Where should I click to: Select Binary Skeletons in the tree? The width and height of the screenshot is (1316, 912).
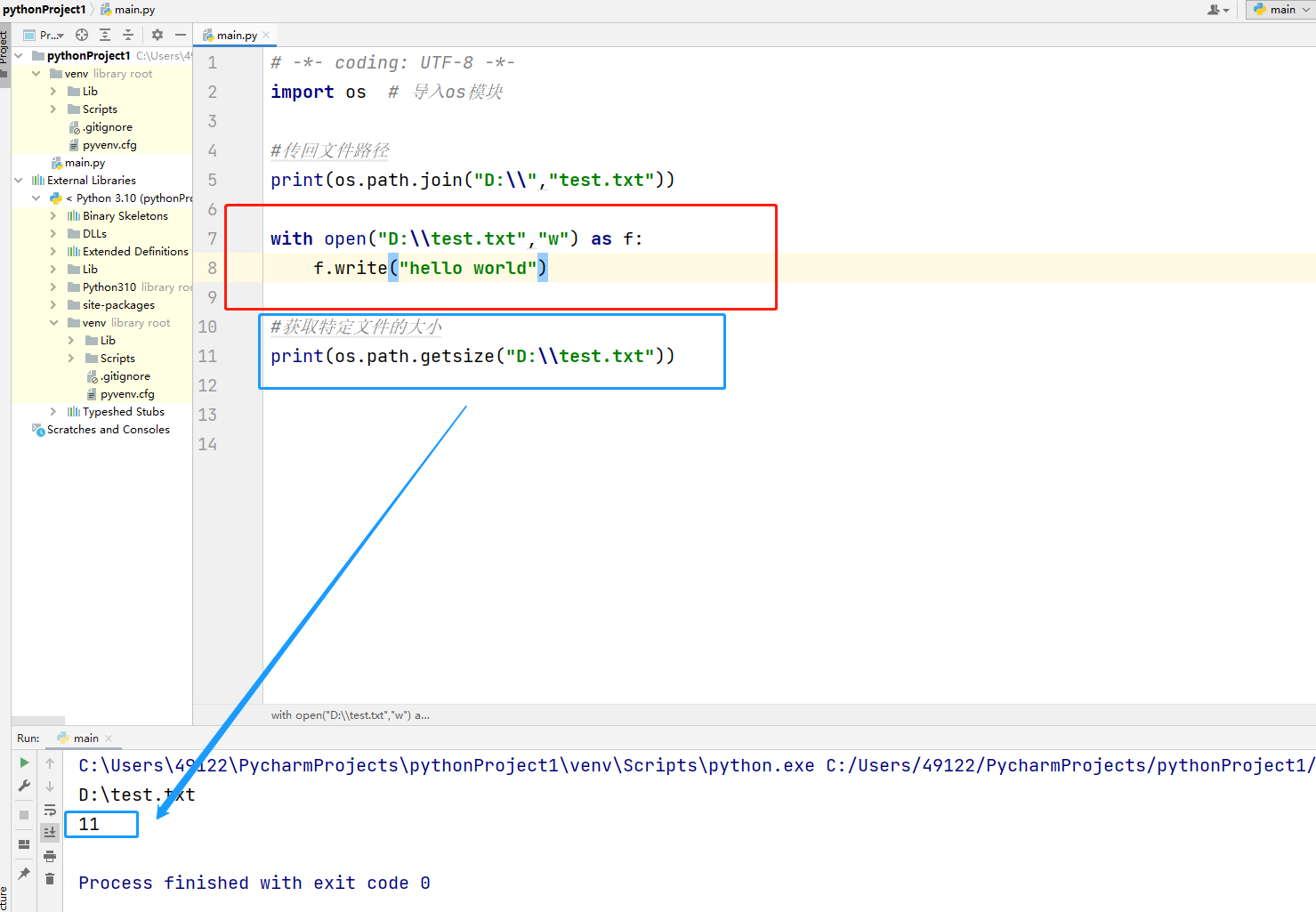pyautogui.click(x=125, y=216)
